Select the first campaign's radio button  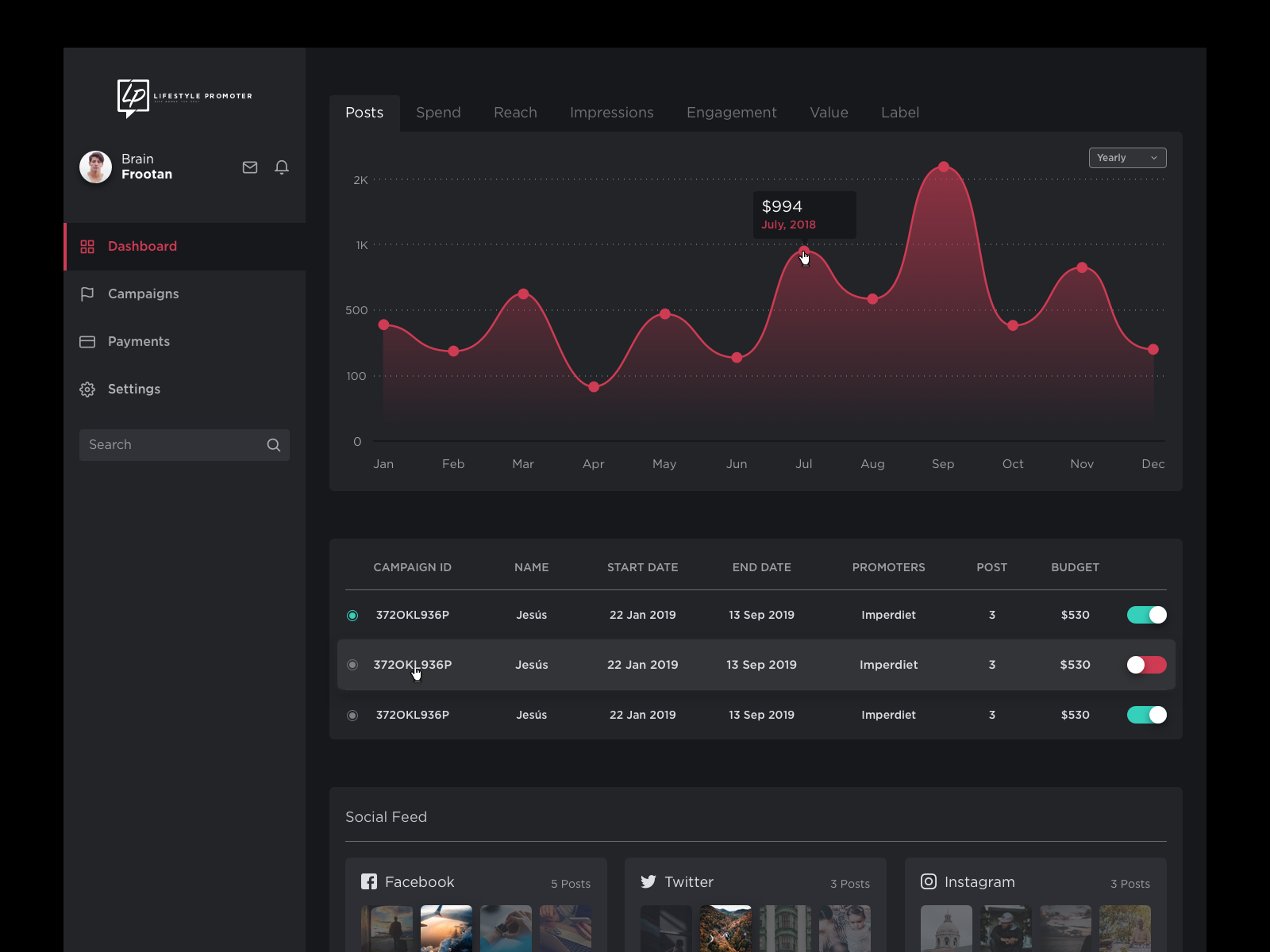click(352, 616)
